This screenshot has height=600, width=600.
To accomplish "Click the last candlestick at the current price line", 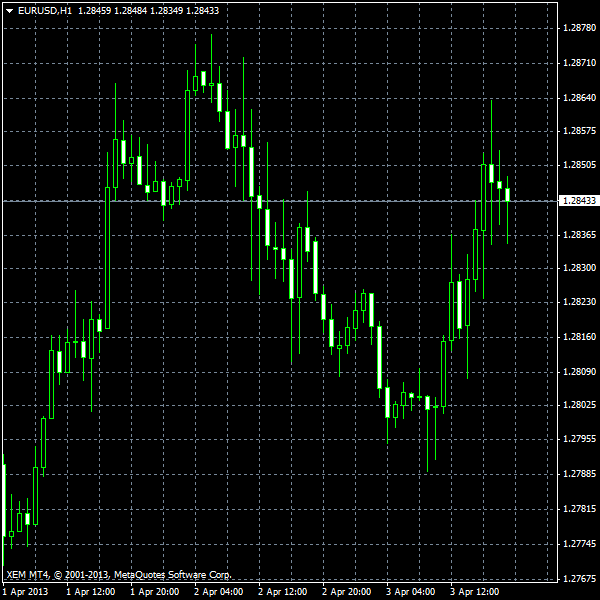I will 508,194.
